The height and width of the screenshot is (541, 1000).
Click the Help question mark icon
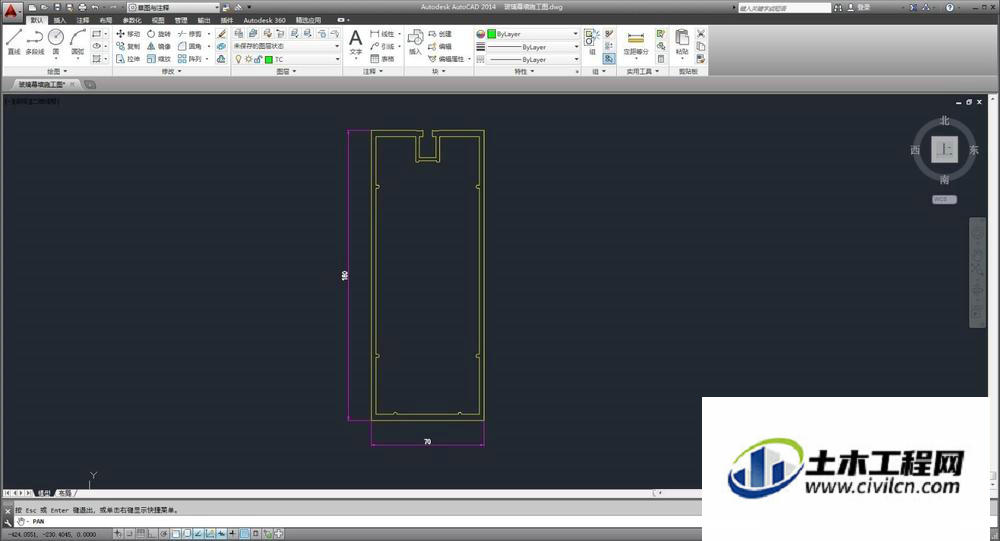pos(950,7)
